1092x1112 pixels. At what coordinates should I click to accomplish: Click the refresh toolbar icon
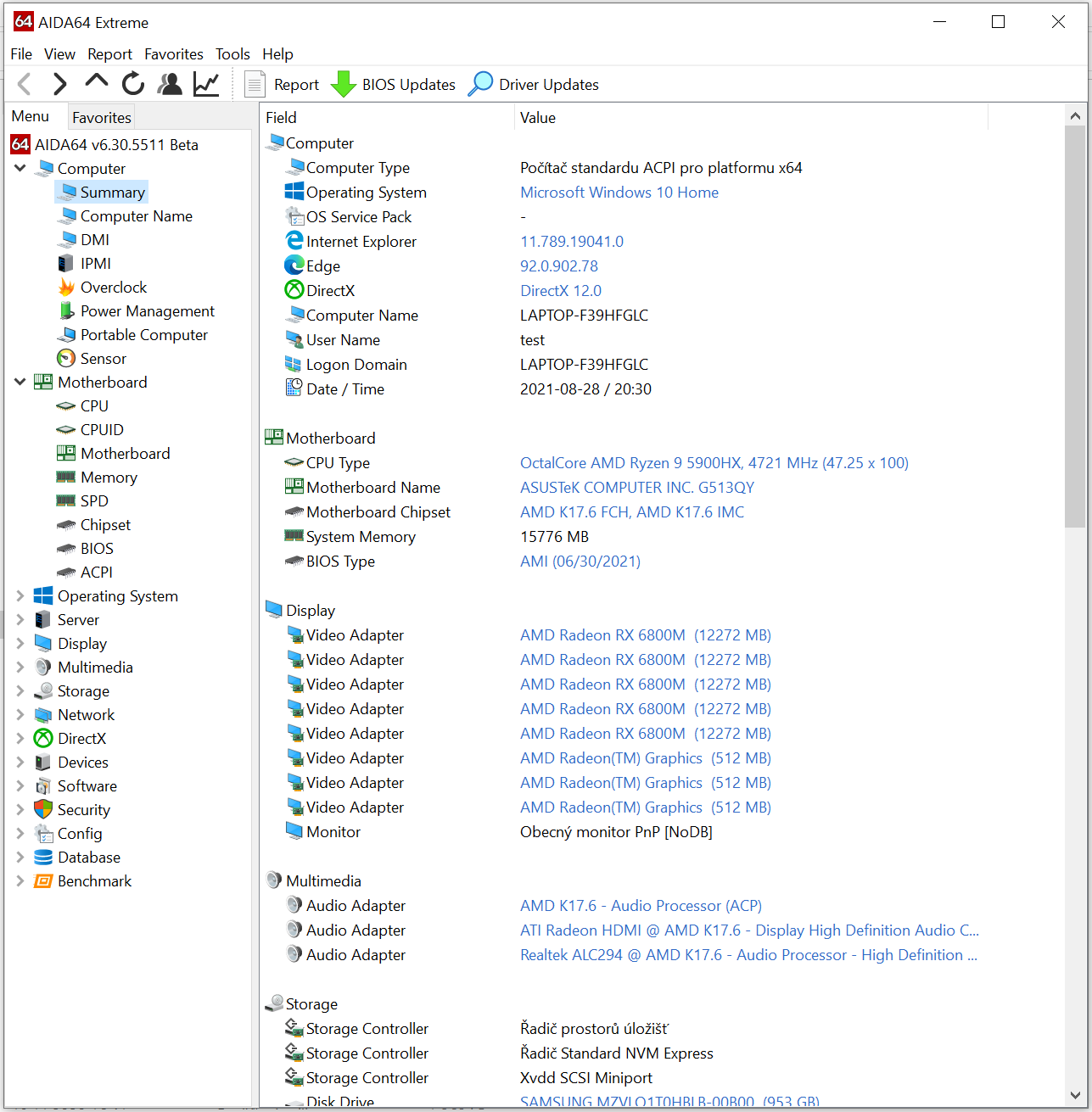point(133,84)
